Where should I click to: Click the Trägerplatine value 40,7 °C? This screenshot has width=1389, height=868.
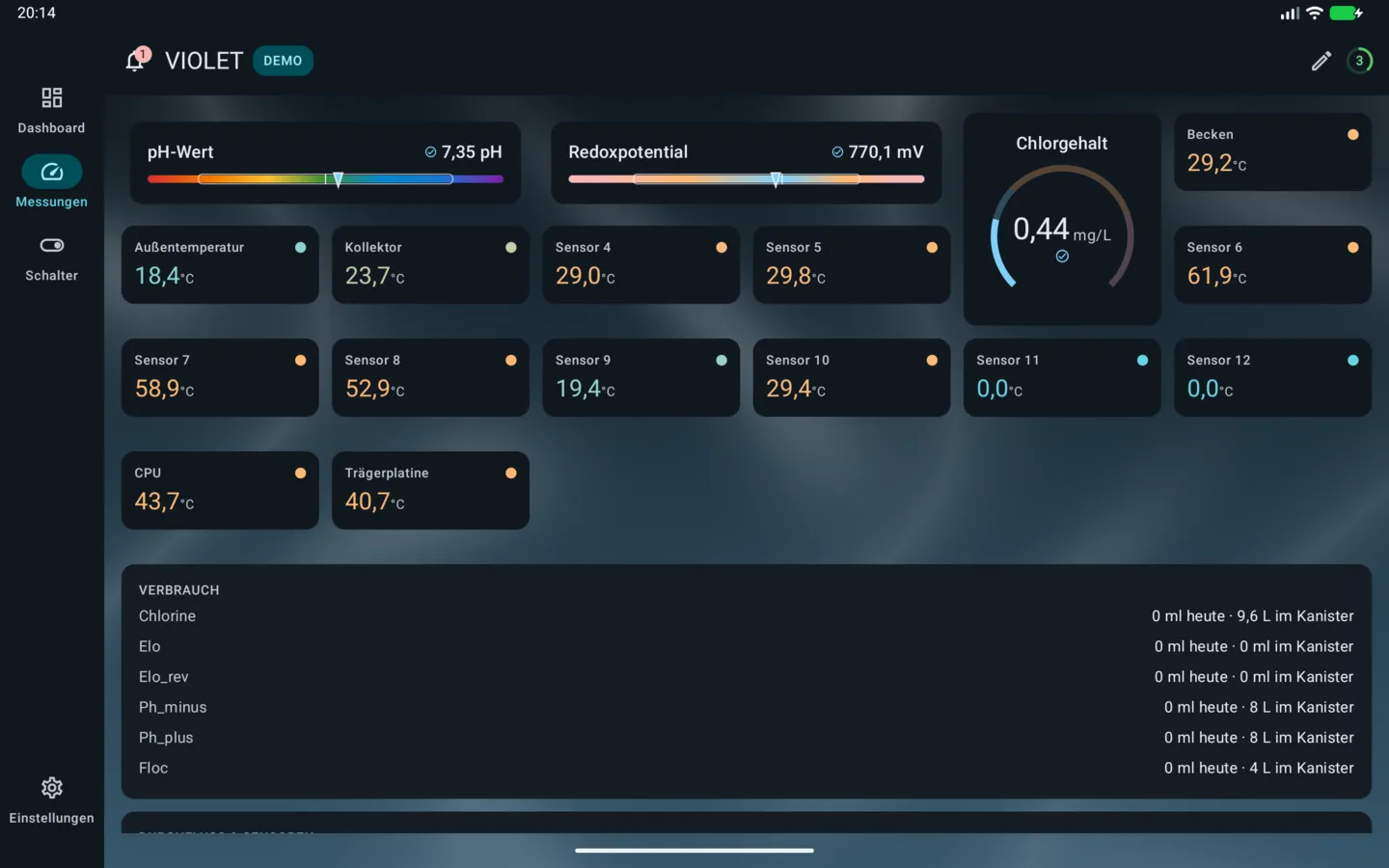pyautogui.click(x=374, y=502)
